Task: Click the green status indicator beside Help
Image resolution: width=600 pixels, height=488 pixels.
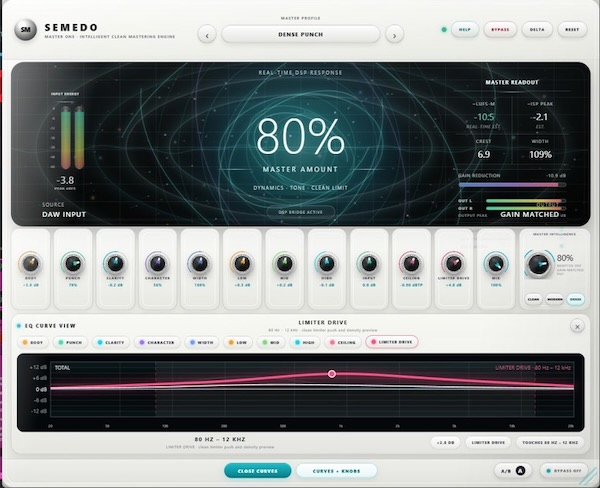Action: point(444,29)
